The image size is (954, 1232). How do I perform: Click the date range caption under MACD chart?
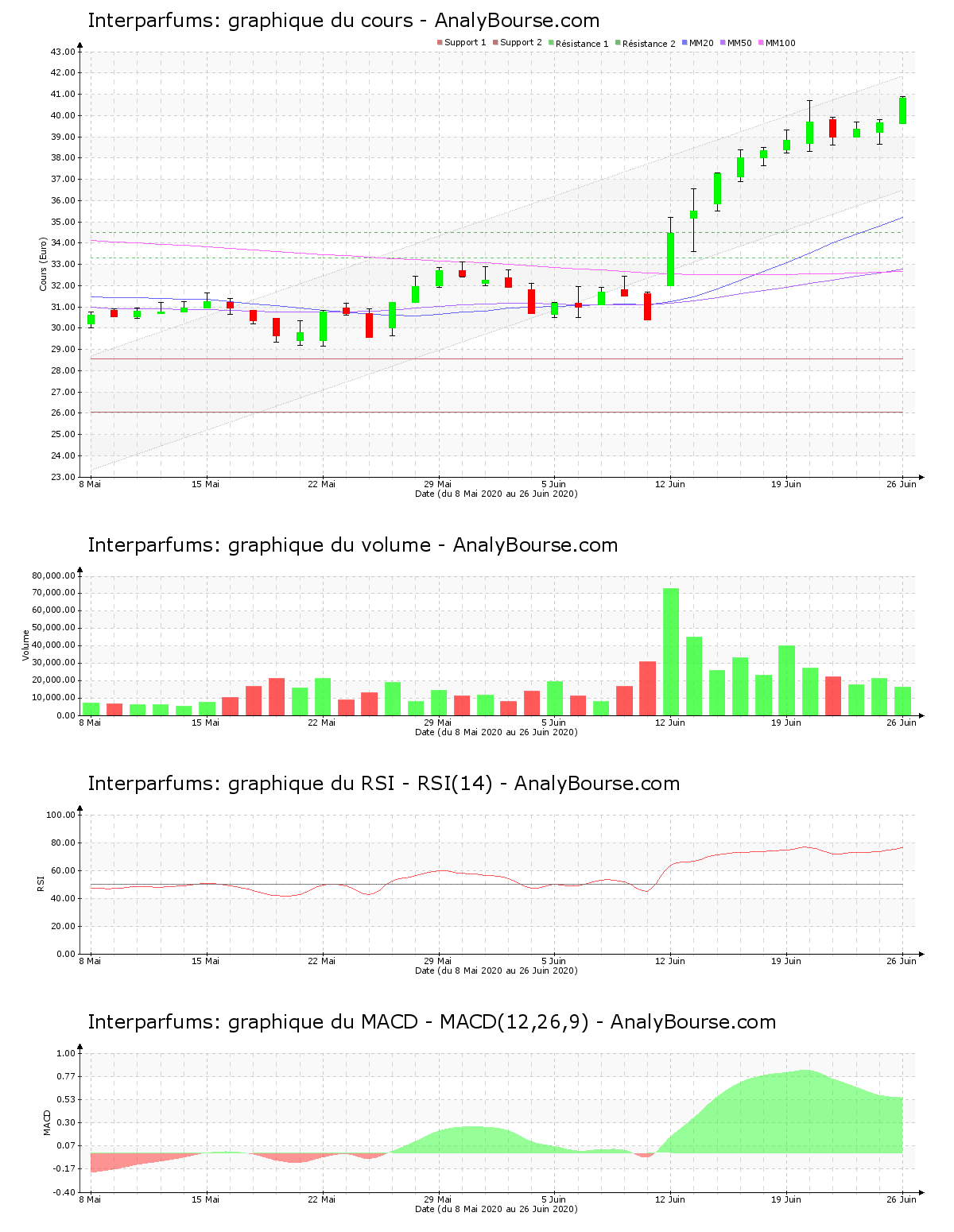[x=496, y=1209]
